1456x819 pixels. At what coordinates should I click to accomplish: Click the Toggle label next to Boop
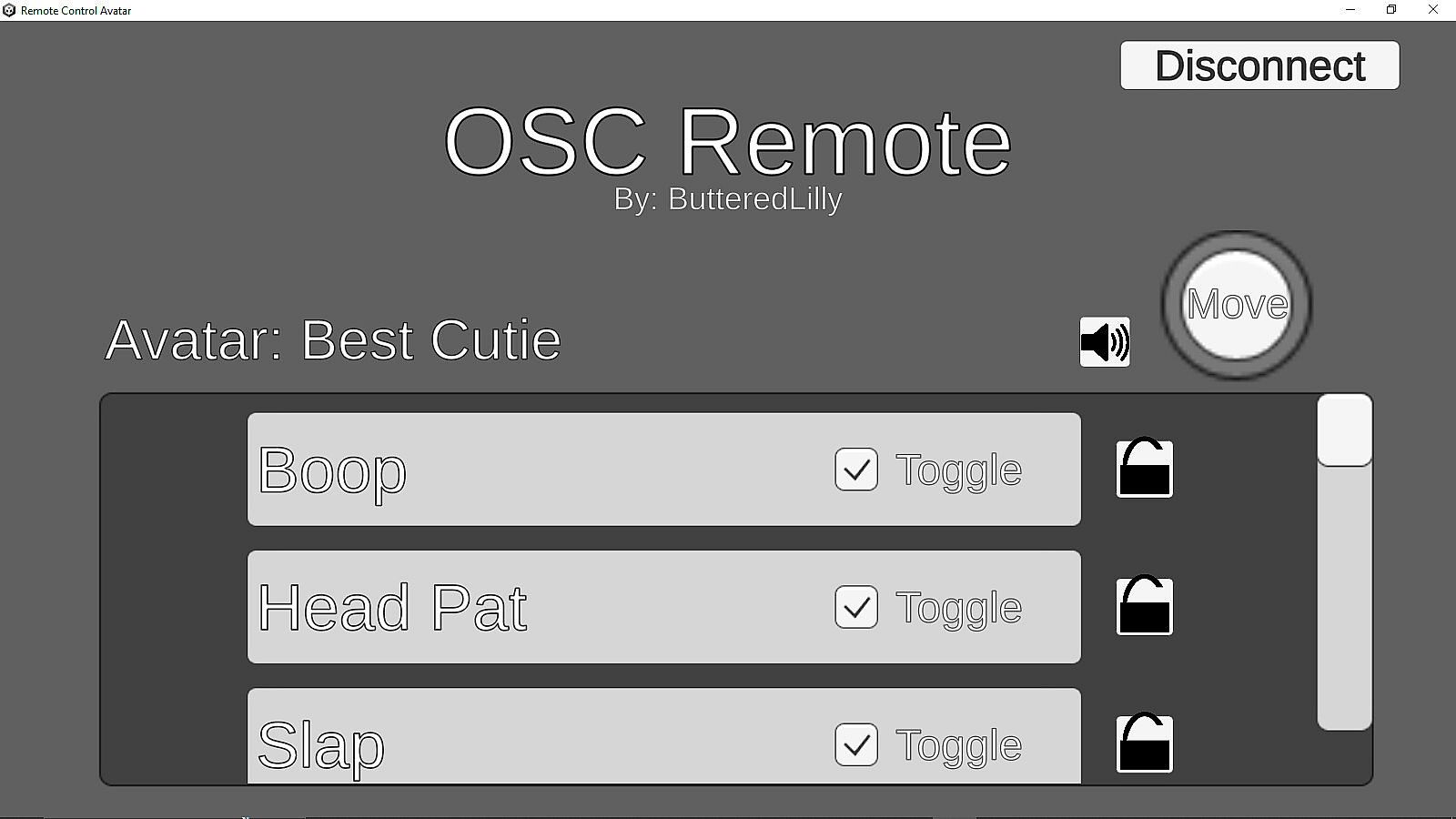tap(958, 470)
